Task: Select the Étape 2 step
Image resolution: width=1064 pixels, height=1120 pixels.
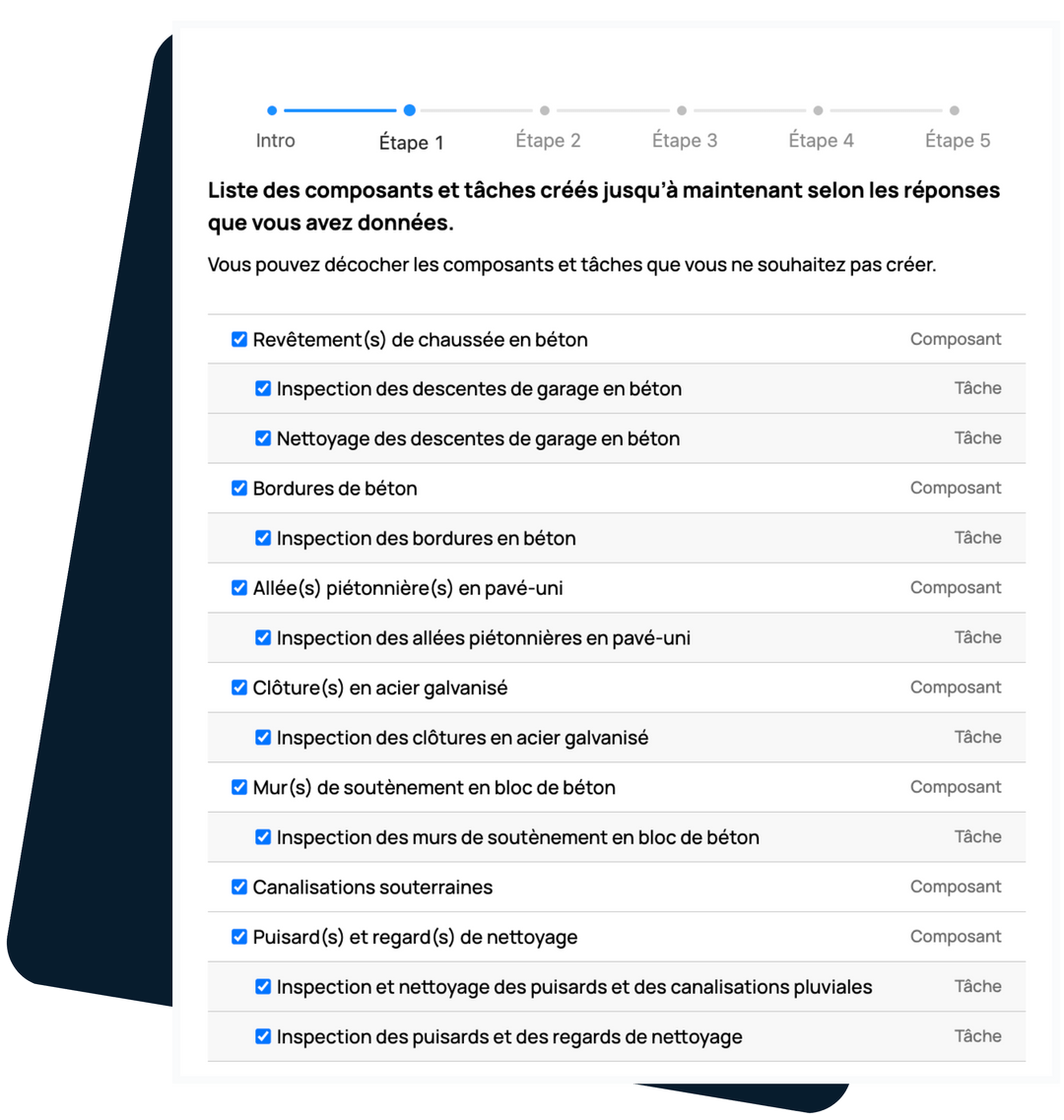Action: point(547,110)
